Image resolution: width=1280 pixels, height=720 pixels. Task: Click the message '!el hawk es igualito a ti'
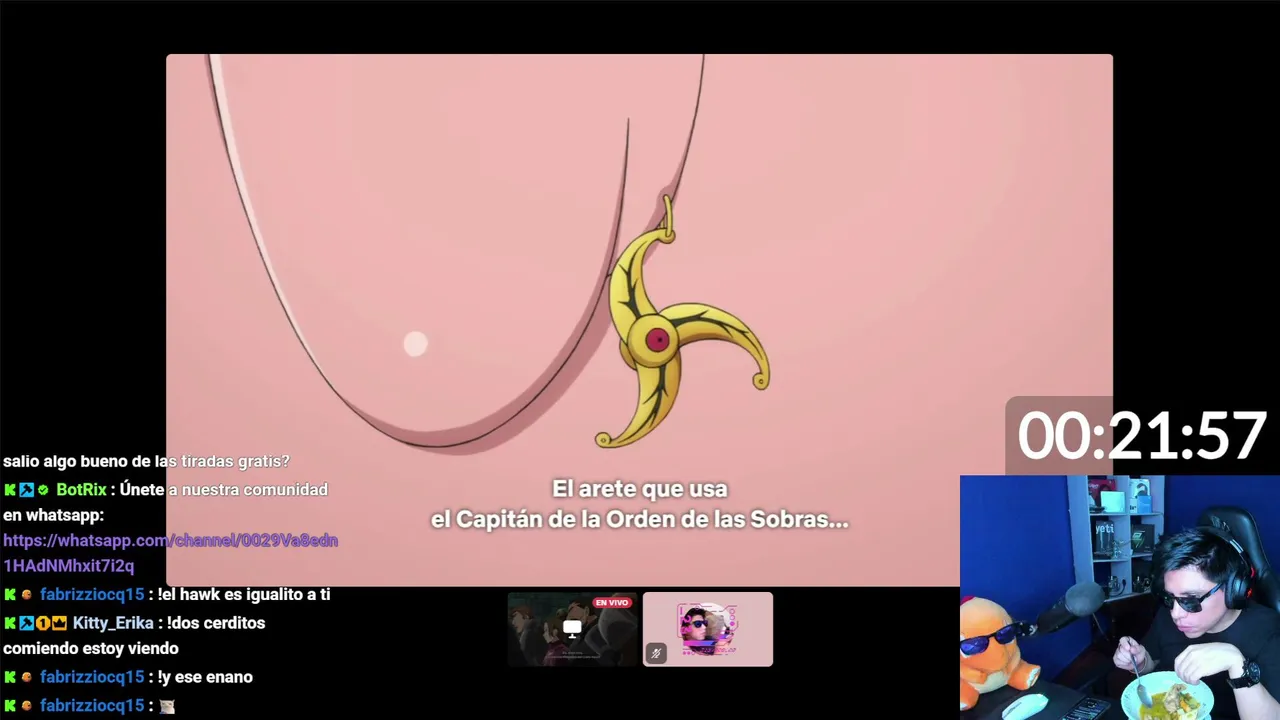[244, 595]
